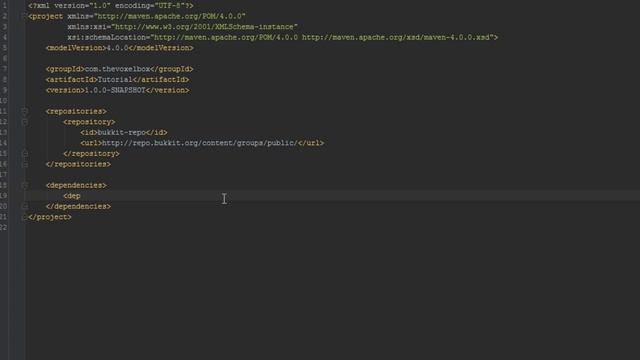Place cursor after the typed <dep text
This screenshot has width=640, height=360.
coord(81,196)
